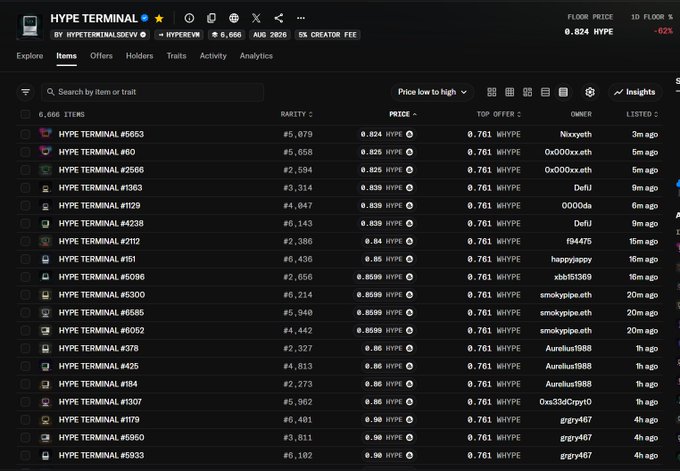Viewport: 680px width, 471px height.
Task: Select checkbox for HYPE TERMINAL #5300
Action: tap(25, 295)
